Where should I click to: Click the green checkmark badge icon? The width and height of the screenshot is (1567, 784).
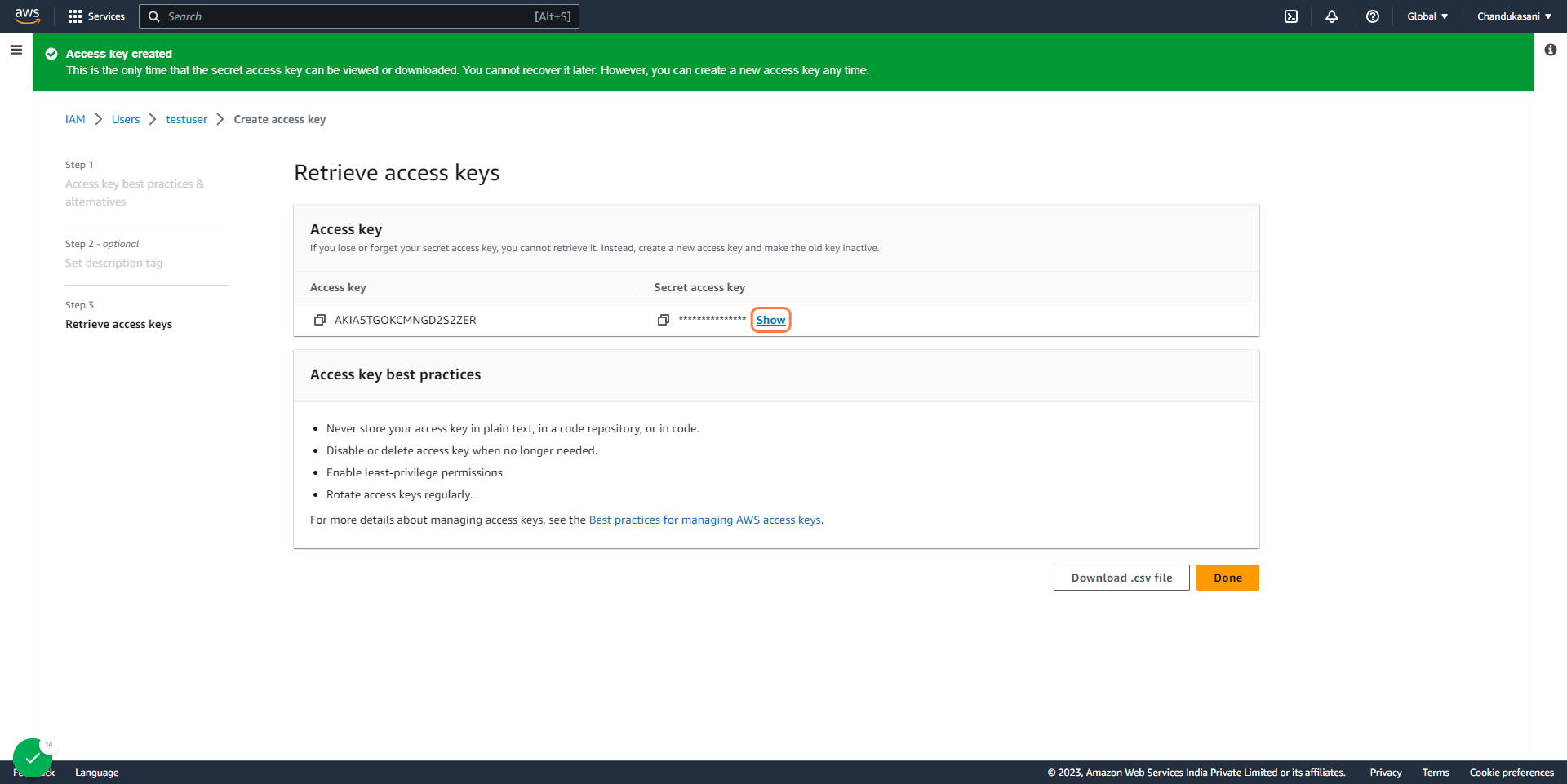33,758
